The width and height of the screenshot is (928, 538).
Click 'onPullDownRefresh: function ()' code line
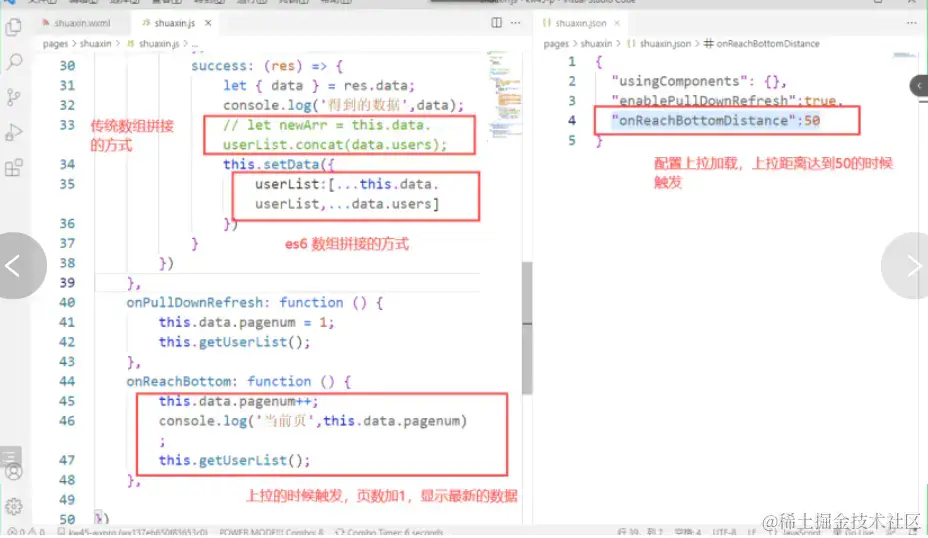[x=254, y=302]
